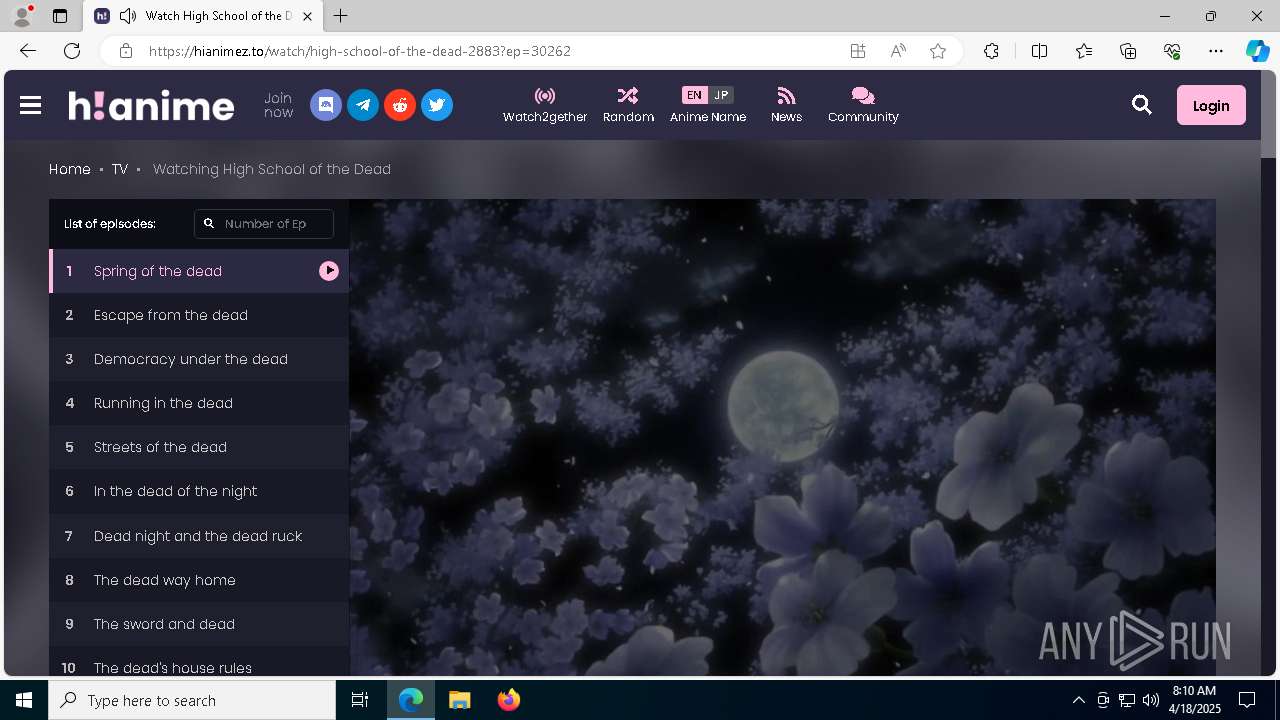The width and height of the screenshot is (1280, 720).
Task: Select episode 5 Streets of the dead
Action: click(x=199, y=447)
